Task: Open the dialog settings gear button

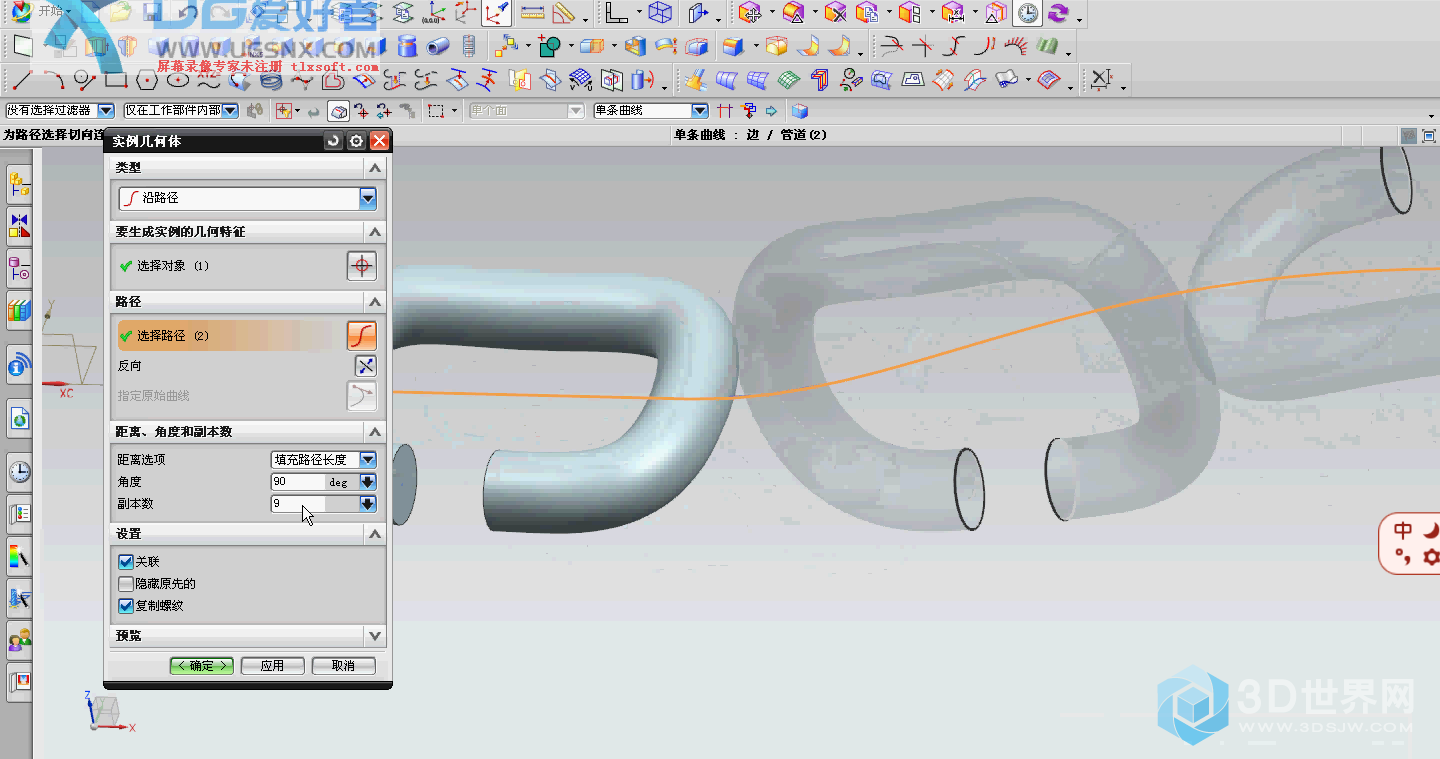Action: 356,142
